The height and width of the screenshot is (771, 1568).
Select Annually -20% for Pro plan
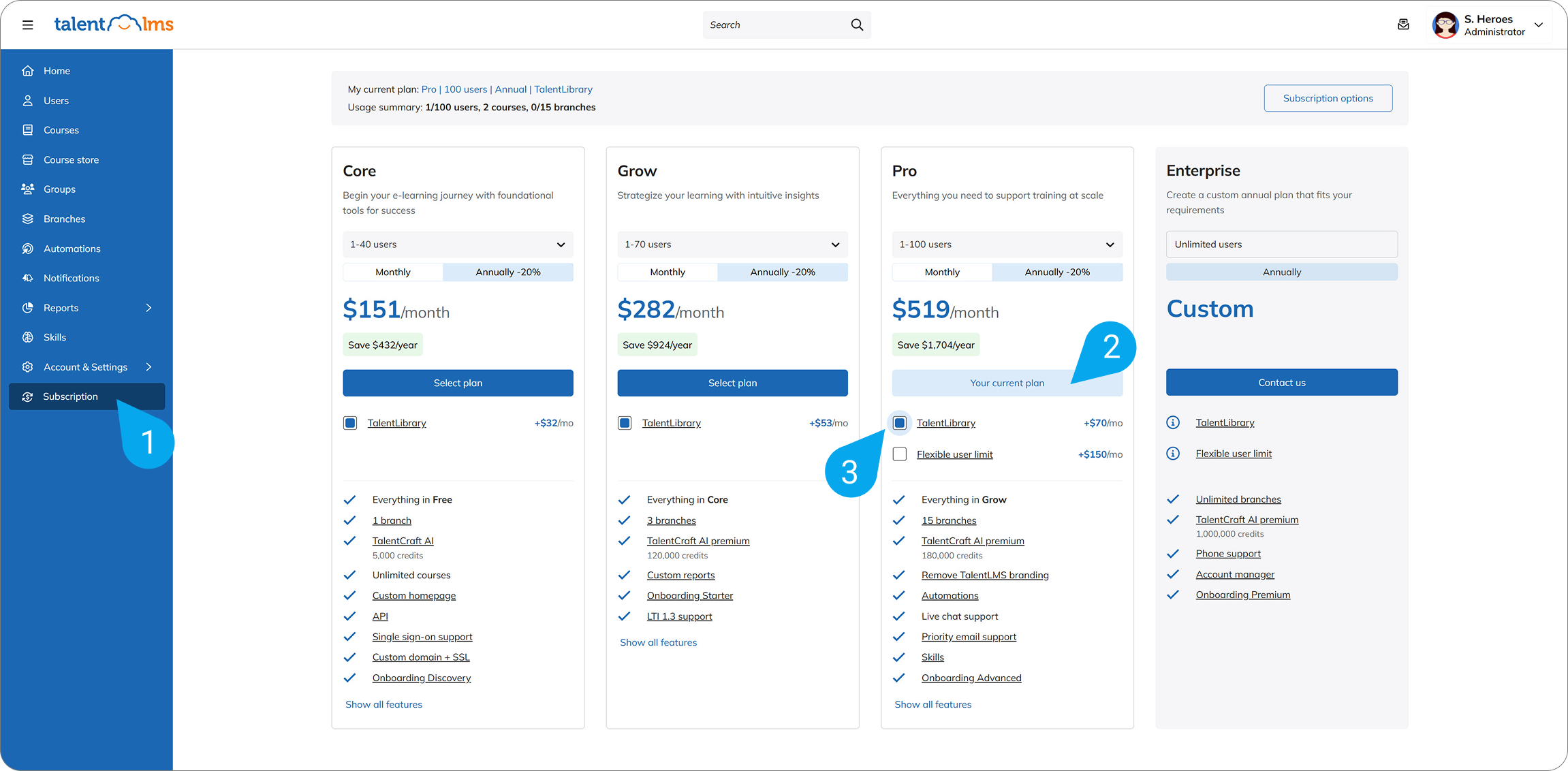1057,272
